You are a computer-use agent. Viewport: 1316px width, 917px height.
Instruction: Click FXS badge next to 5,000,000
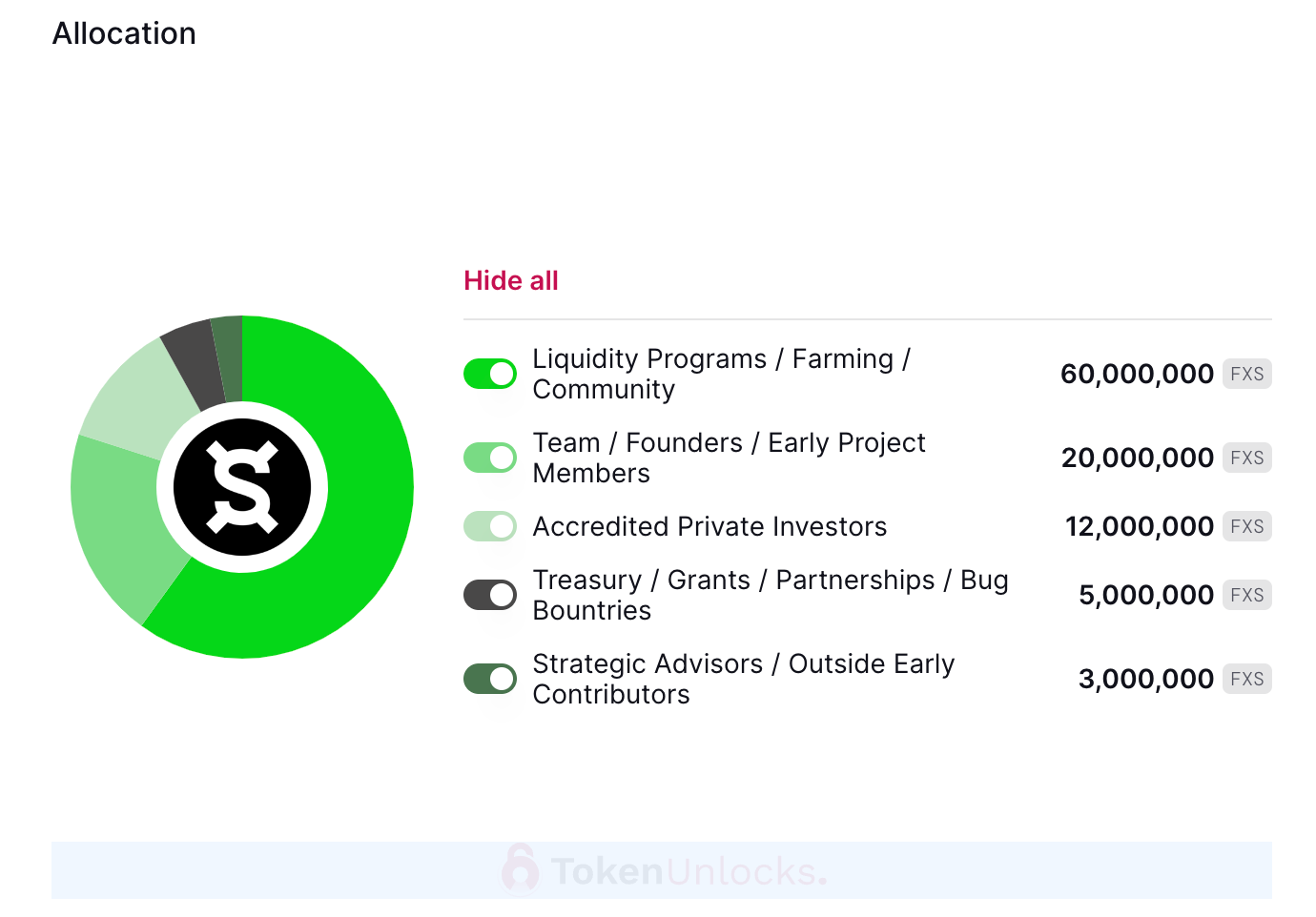1247,595
